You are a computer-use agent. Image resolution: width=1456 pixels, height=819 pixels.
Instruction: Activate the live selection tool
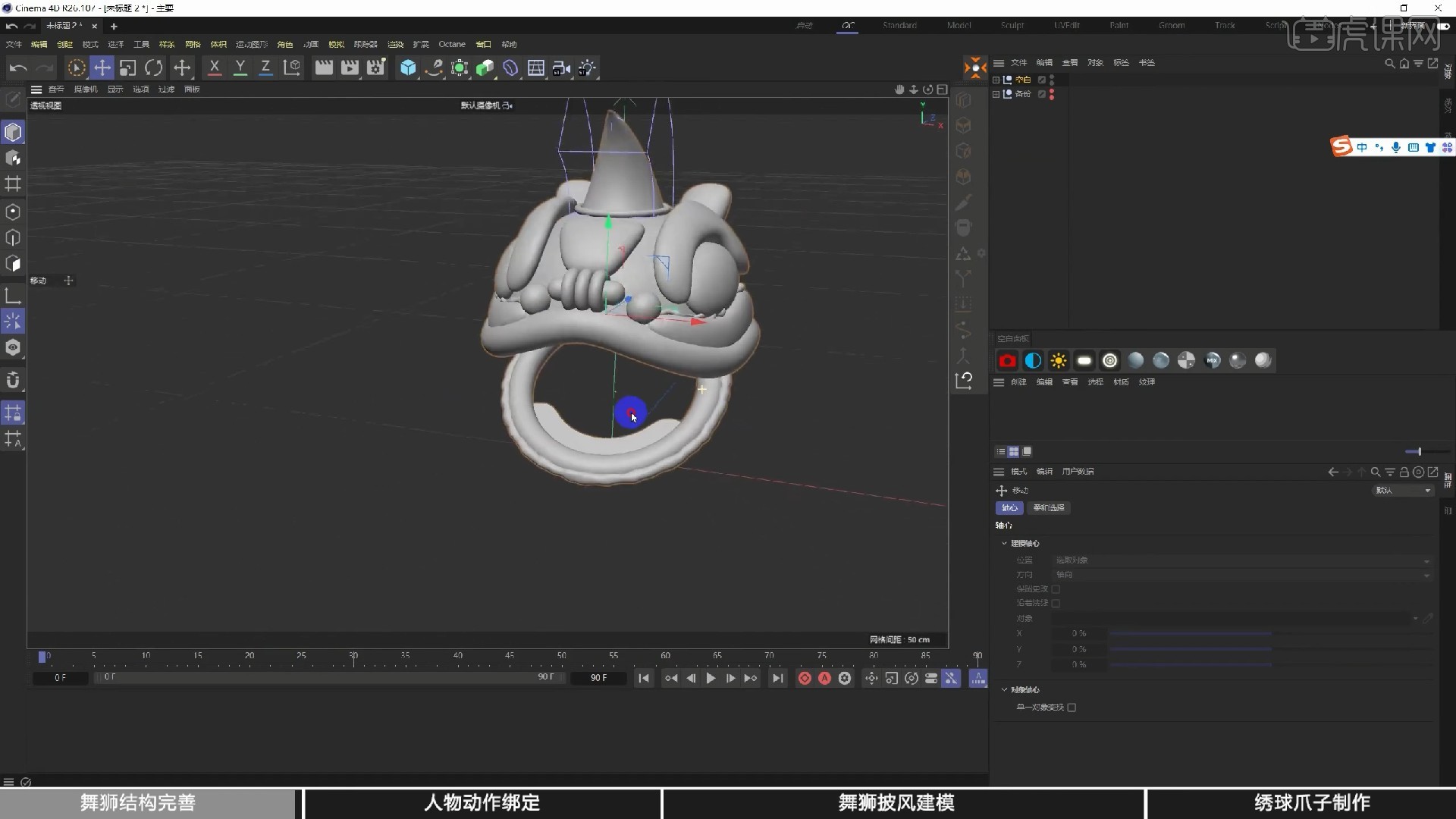tap(76, 68)
